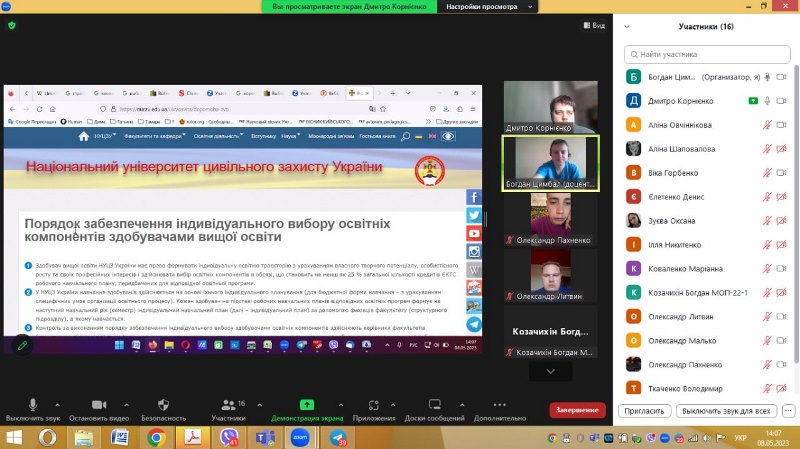Image resolution: width=800 pixels, height=449 pixels.
Task: Toggle Дмитро Корнієнко's microphone in participants list
Action: 768,100
